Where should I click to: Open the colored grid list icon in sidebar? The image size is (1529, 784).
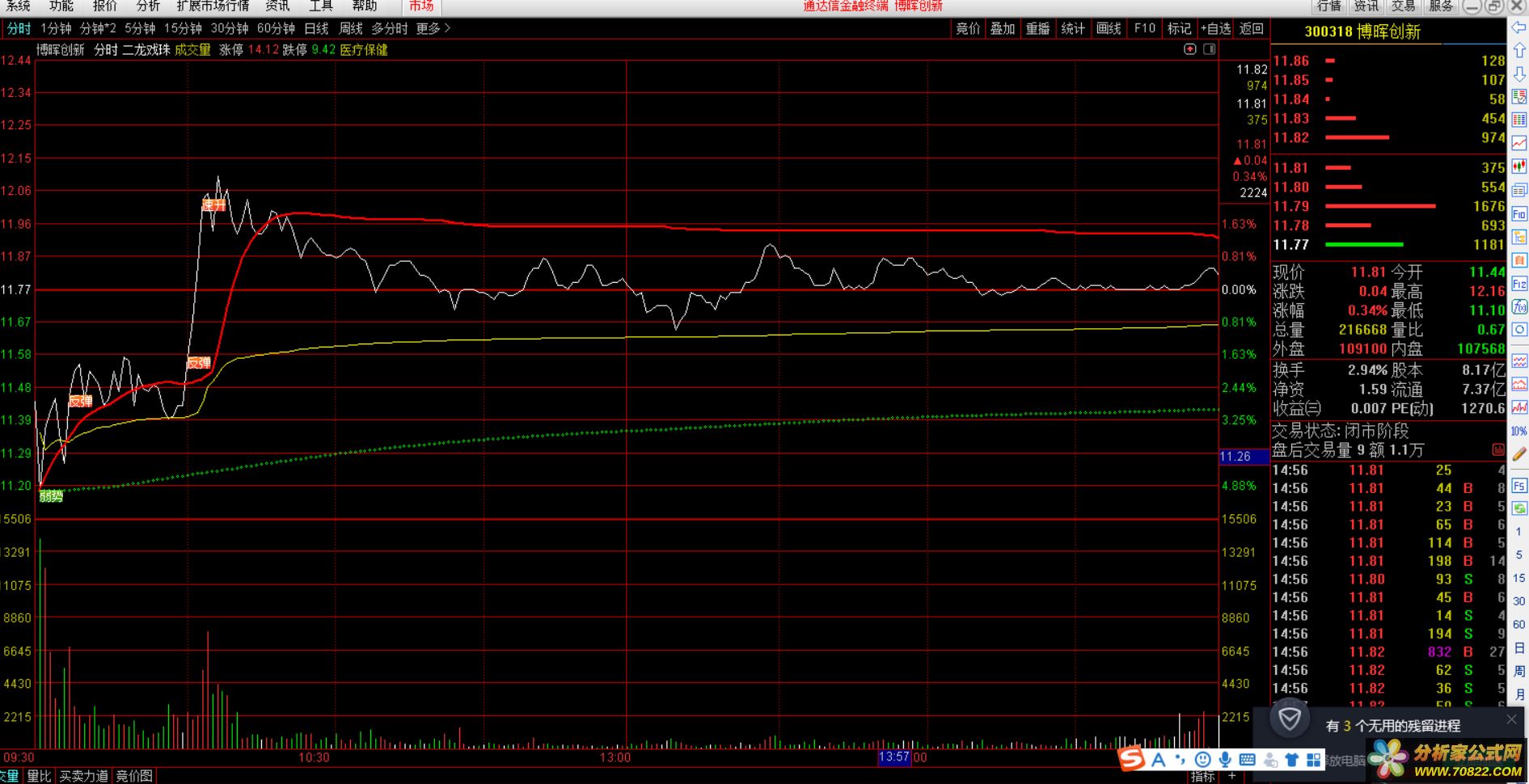1519,120
